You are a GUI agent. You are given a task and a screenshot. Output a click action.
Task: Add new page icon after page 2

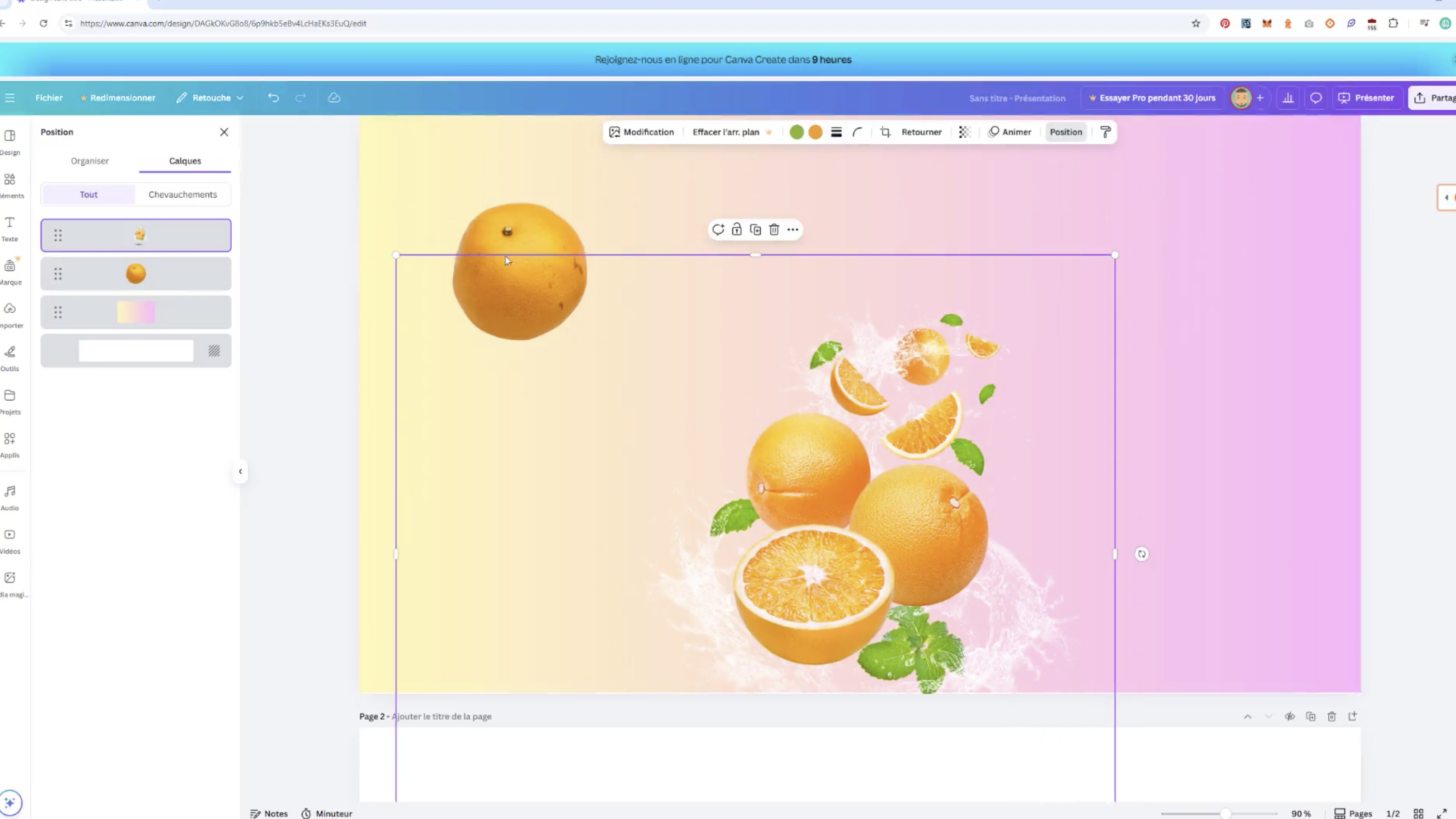(x=1353, y=716)
